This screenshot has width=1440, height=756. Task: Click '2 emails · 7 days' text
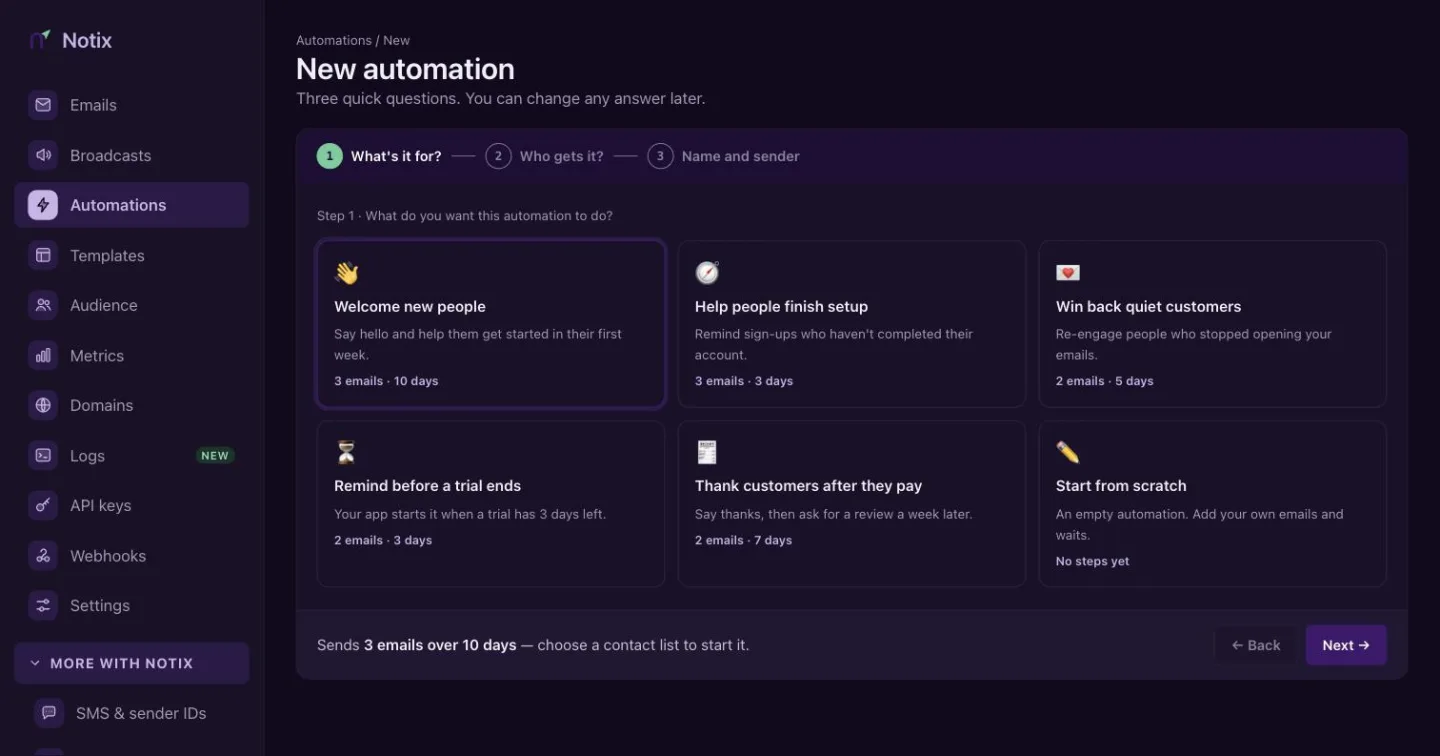tap(743, 540)
